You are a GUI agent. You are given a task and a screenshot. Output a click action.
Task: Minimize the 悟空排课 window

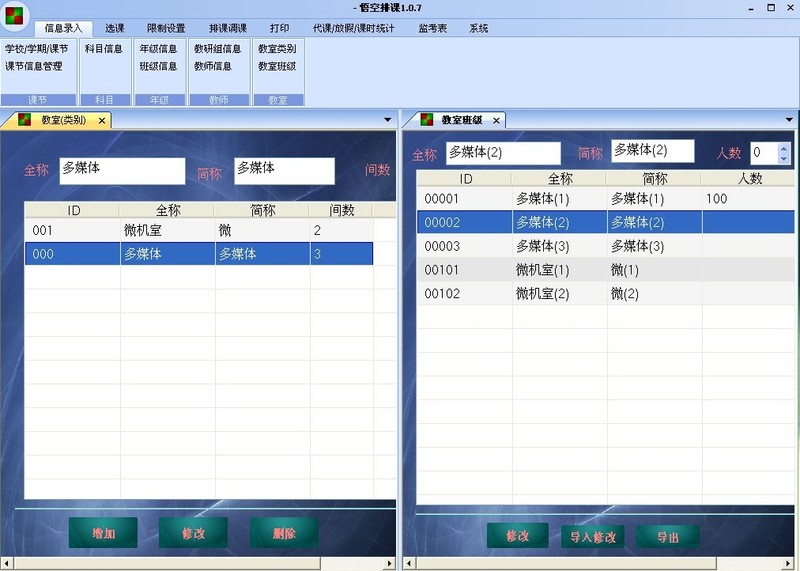[x=752, y=8]
